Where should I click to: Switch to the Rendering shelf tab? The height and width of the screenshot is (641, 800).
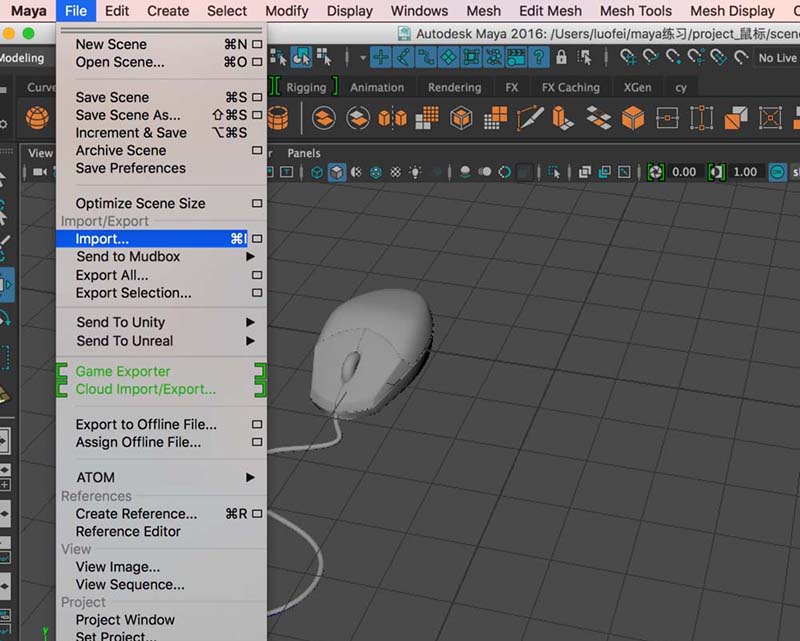[454, 87]
